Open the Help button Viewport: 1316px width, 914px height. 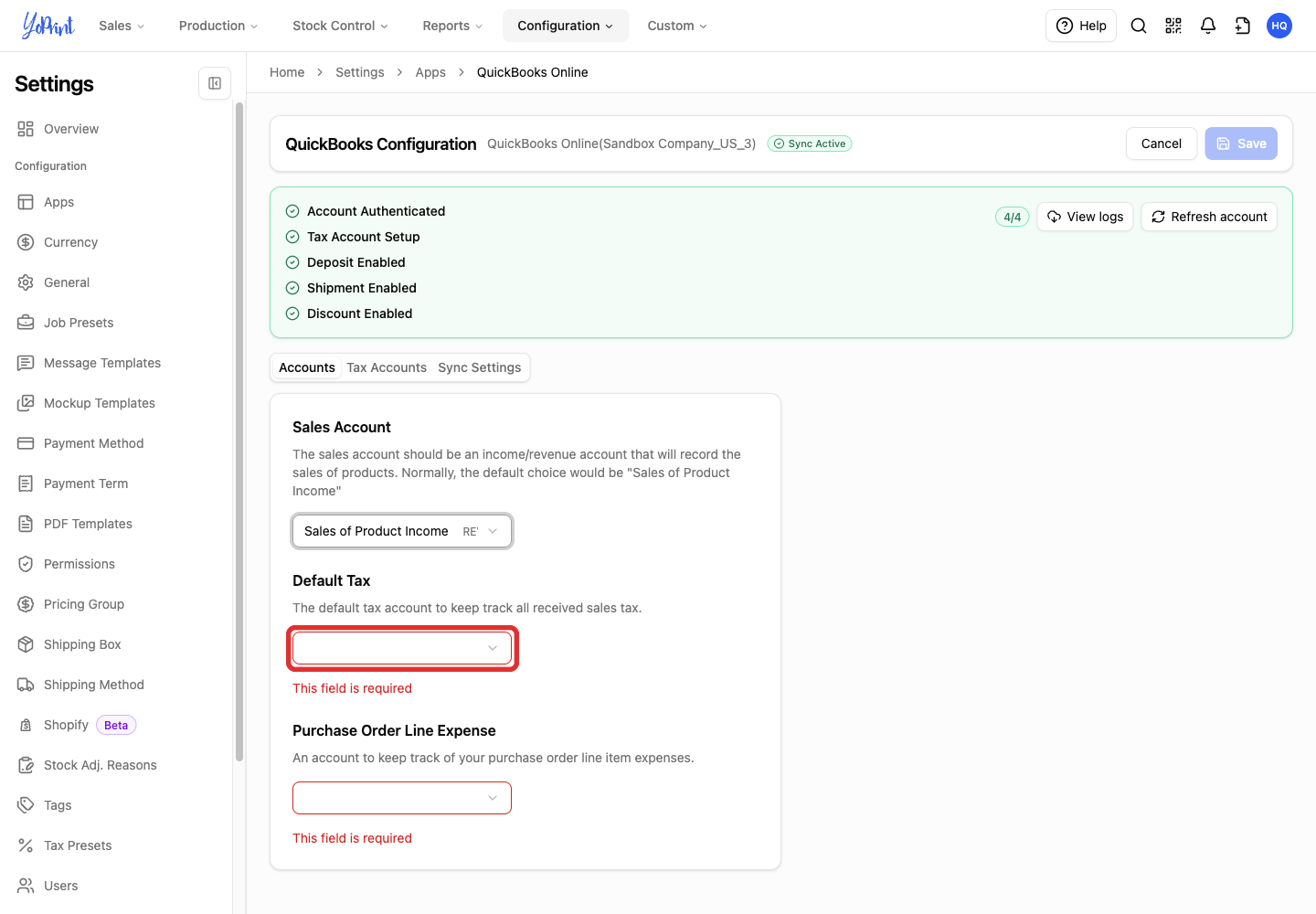1081,26
